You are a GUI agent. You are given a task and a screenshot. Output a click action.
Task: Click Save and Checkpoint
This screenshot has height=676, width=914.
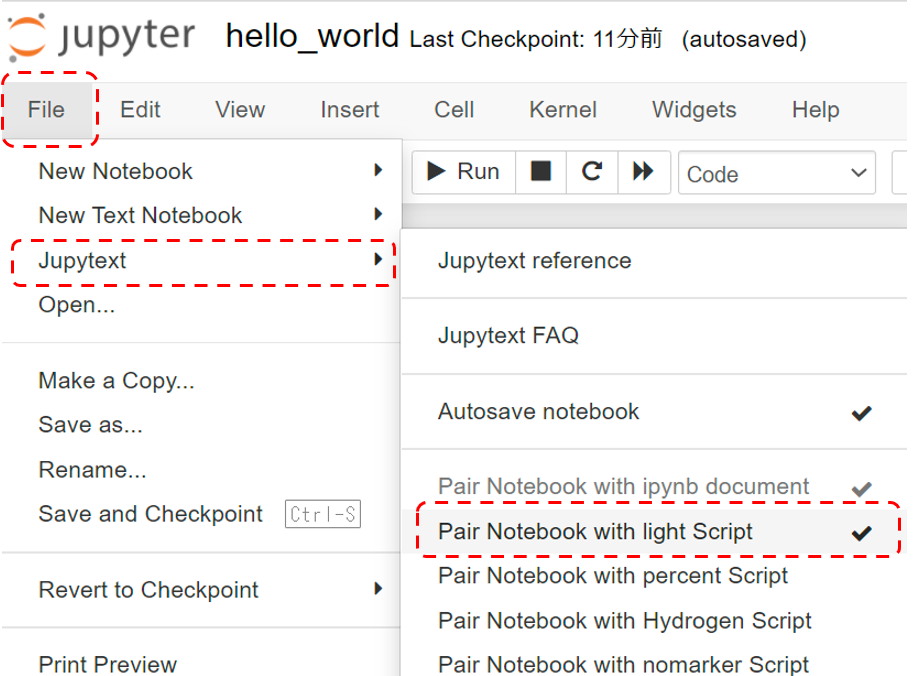tap(201, 514)
